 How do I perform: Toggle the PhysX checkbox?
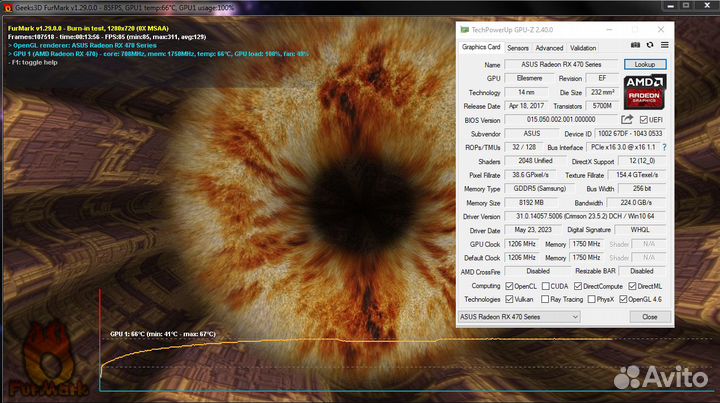[x=591, y=299]
